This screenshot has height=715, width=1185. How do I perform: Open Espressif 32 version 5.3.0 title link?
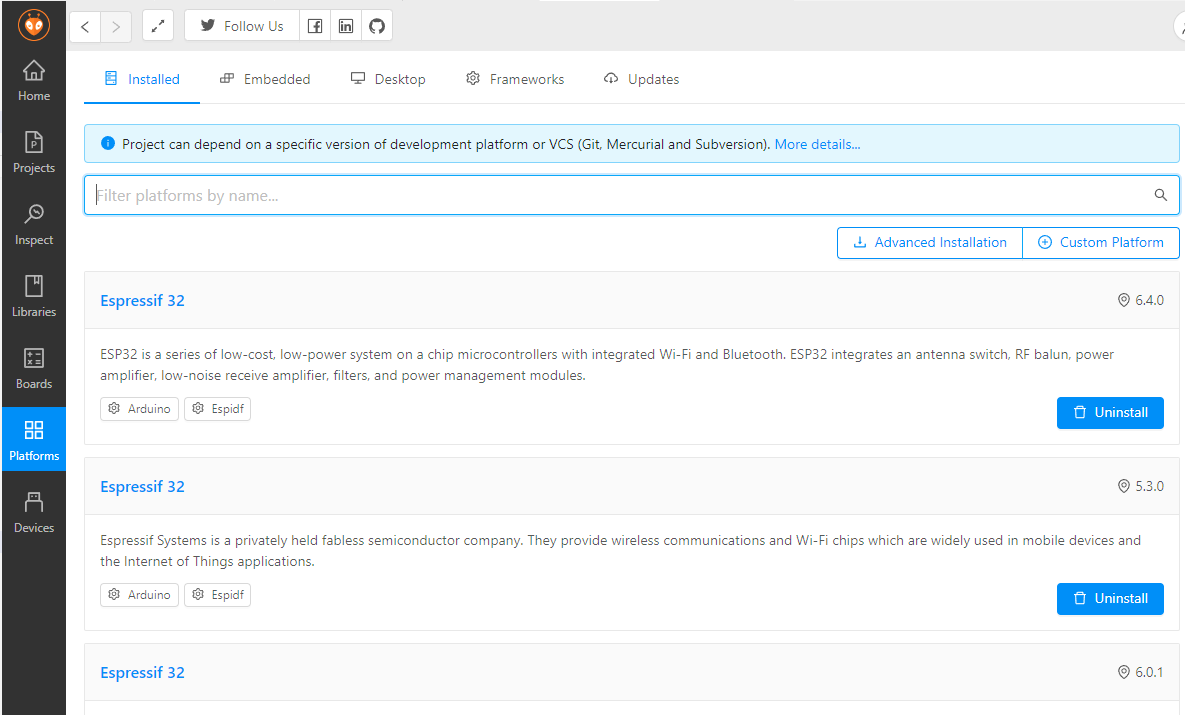pyautogui.click(x=142, y=487)
